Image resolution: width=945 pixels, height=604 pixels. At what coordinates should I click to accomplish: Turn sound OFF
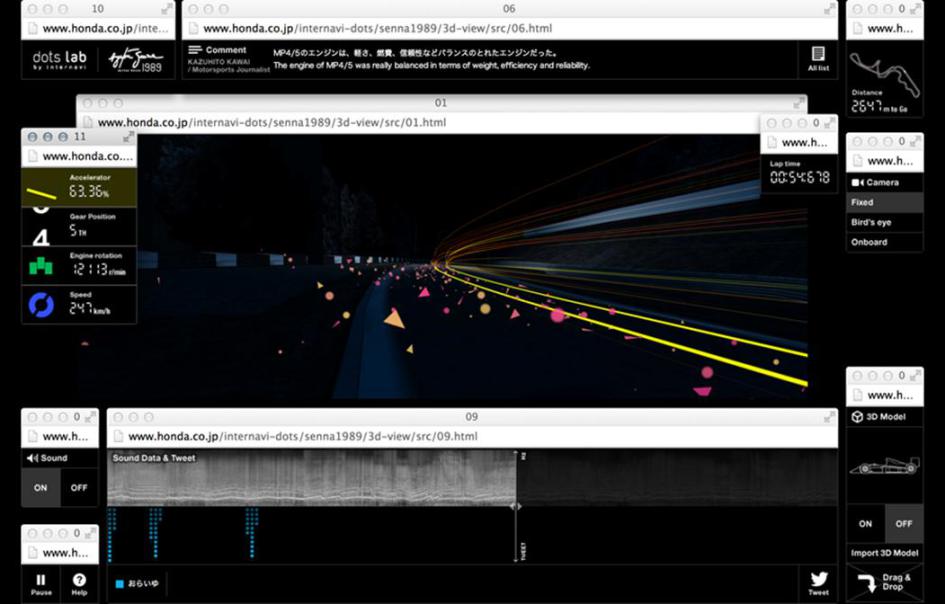78,488
